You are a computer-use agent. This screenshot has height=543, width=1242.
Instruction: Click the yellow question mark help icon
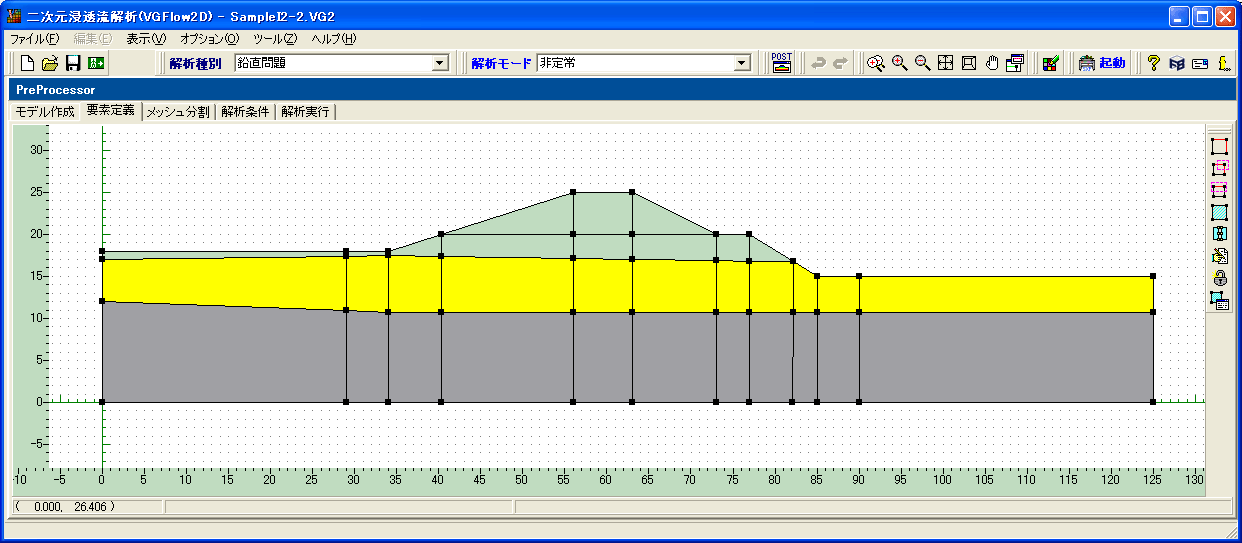[x=1153, y=63]
